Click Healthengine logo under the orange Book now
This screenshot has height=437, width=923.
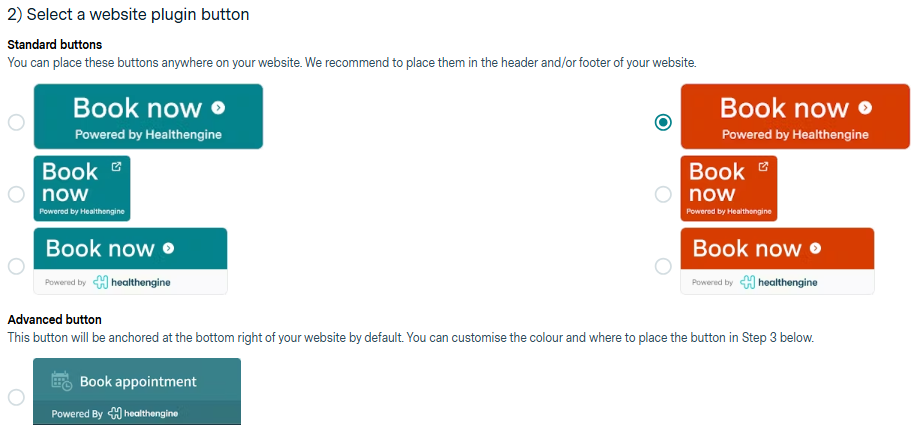point(778,283)
